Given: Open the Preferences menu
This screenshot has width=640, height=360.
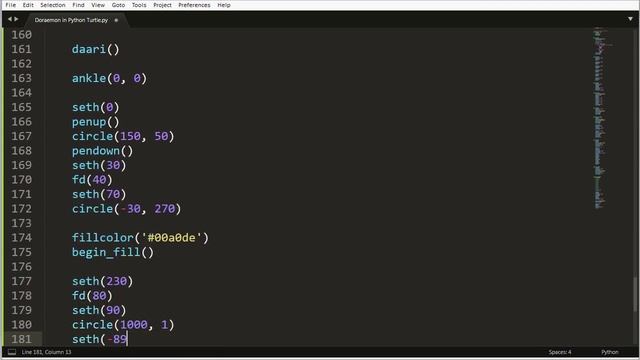Looking at the screenshot, I should pos(194,5).
